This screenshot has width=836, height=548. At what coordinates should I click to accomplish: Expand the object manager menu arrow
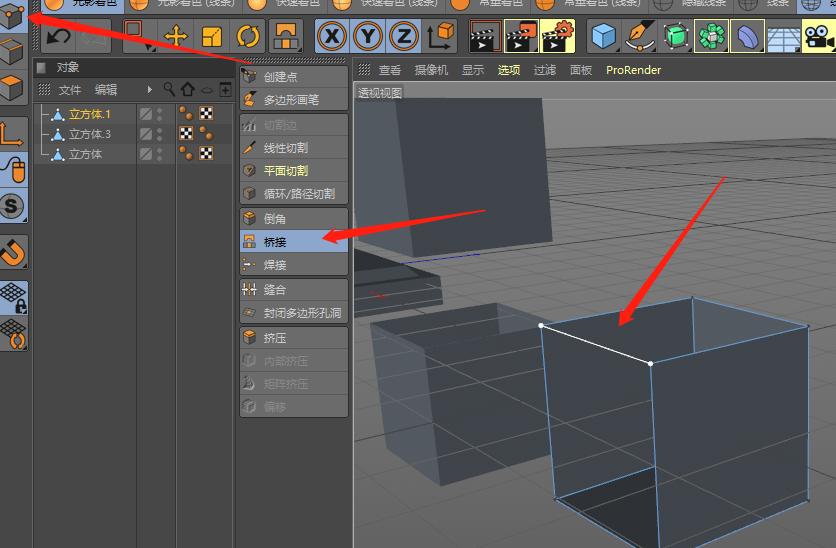pyautogui.click(x=149, y=90)
